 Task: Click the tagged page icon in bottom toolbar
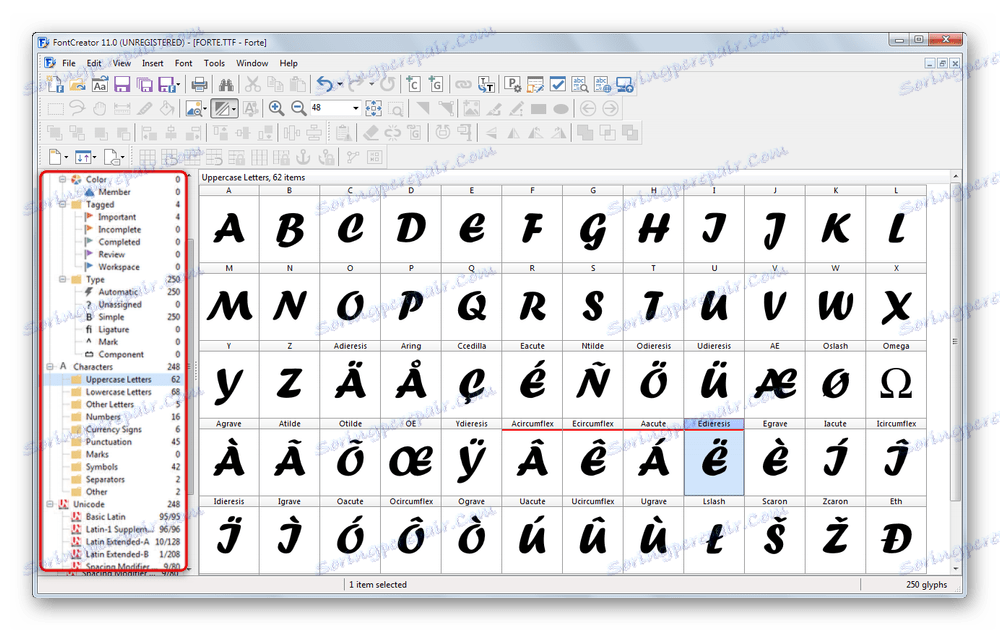coord(111,156)
